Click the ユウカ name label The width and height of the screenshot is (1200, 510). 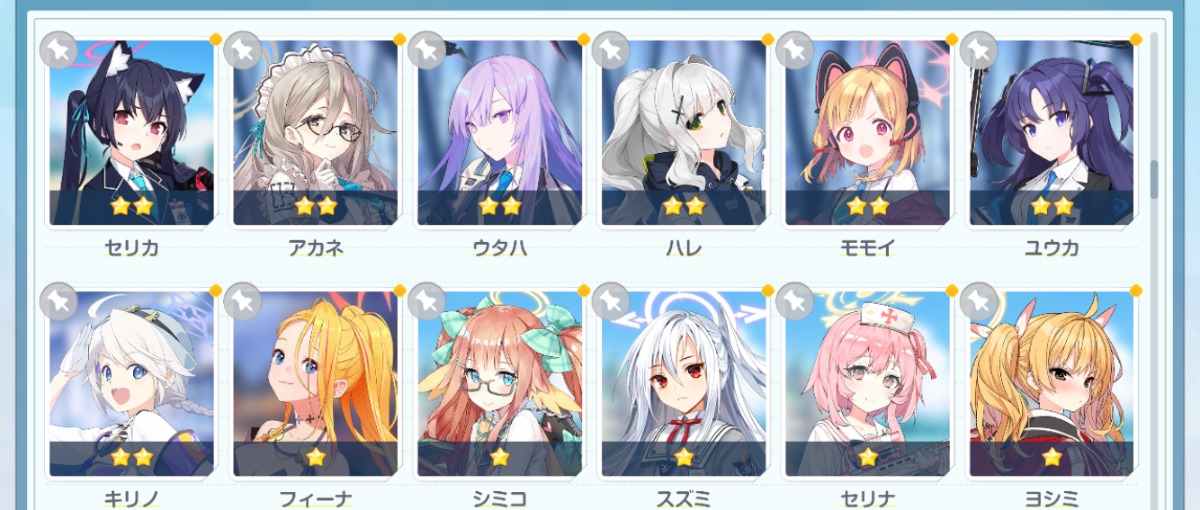coord(1051,248)
